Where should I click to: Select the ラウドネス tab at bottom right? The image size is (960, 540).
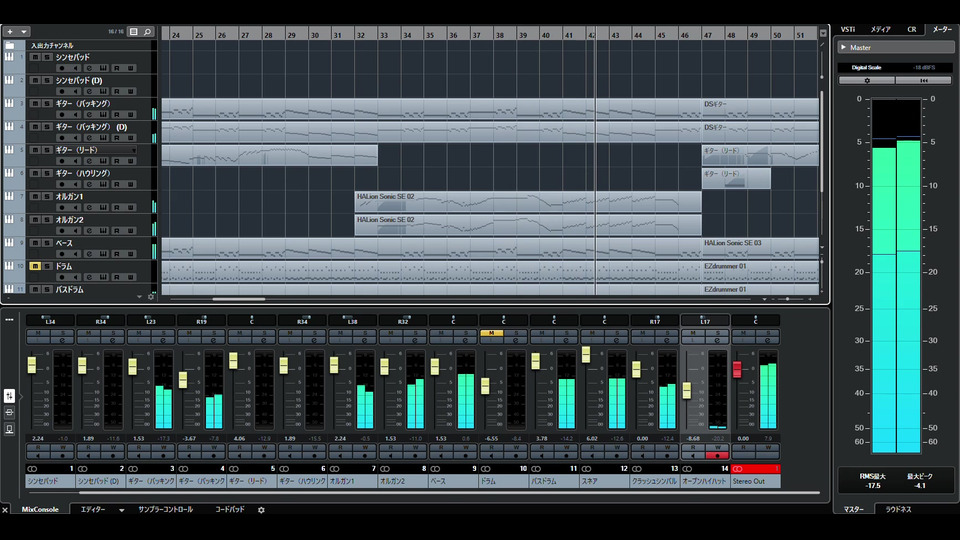coord(897,509)
